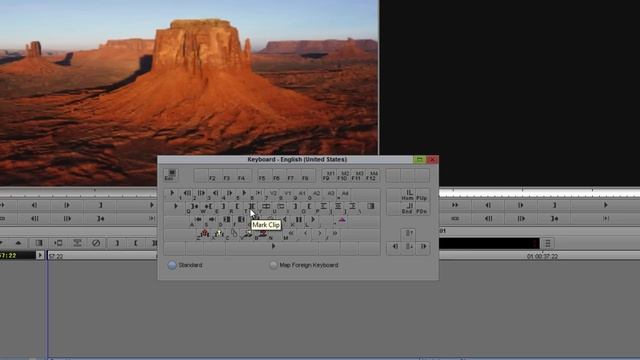This screenshot has height=360, width=640.
Task: Play the record monitor sequence
Action: tap(606, 205)
